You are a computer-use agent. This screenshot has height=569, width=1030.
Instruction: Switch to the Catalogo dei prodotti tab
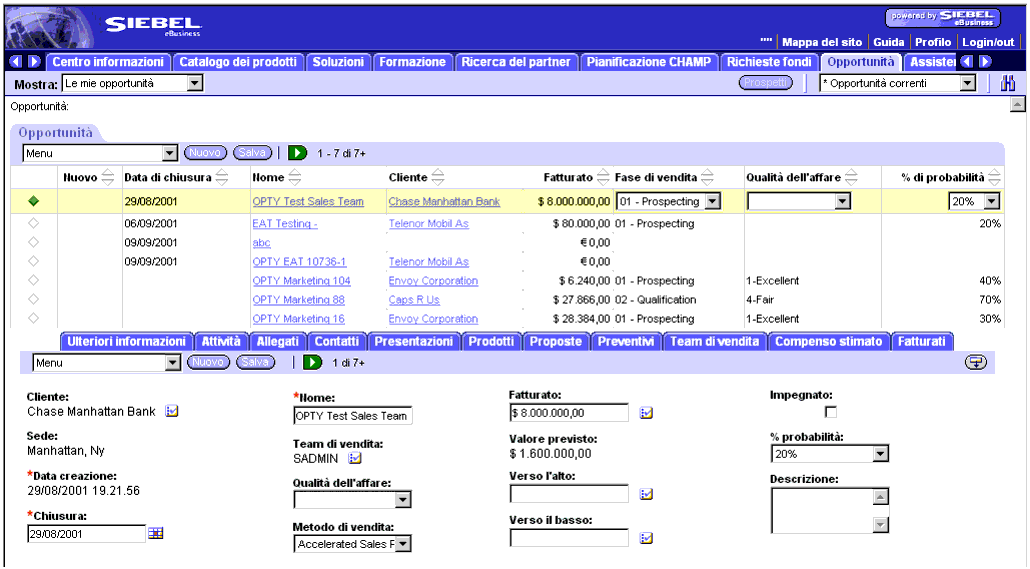[238, 62]
